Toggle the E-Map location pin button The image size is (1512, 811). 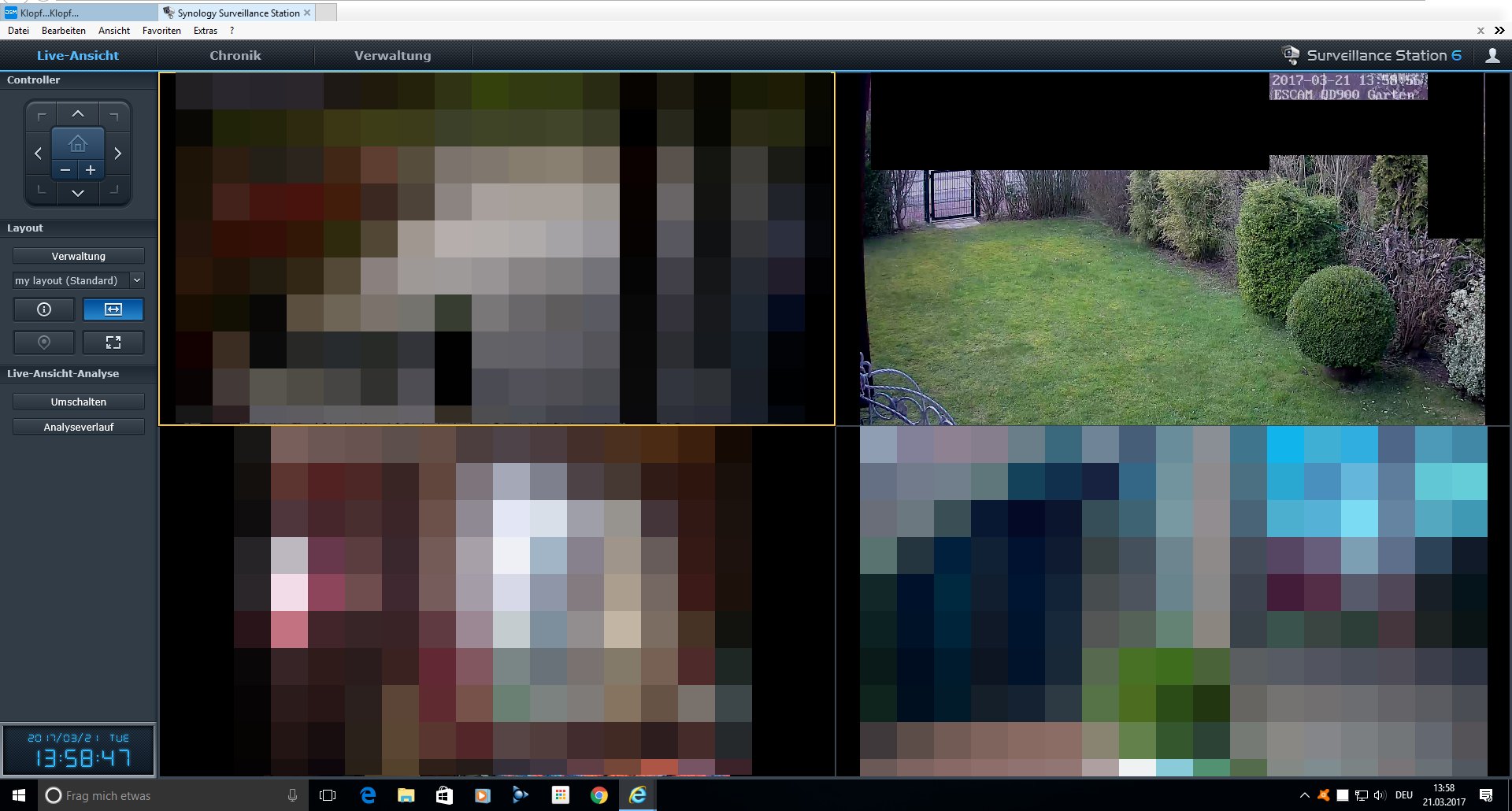(44, 343)
